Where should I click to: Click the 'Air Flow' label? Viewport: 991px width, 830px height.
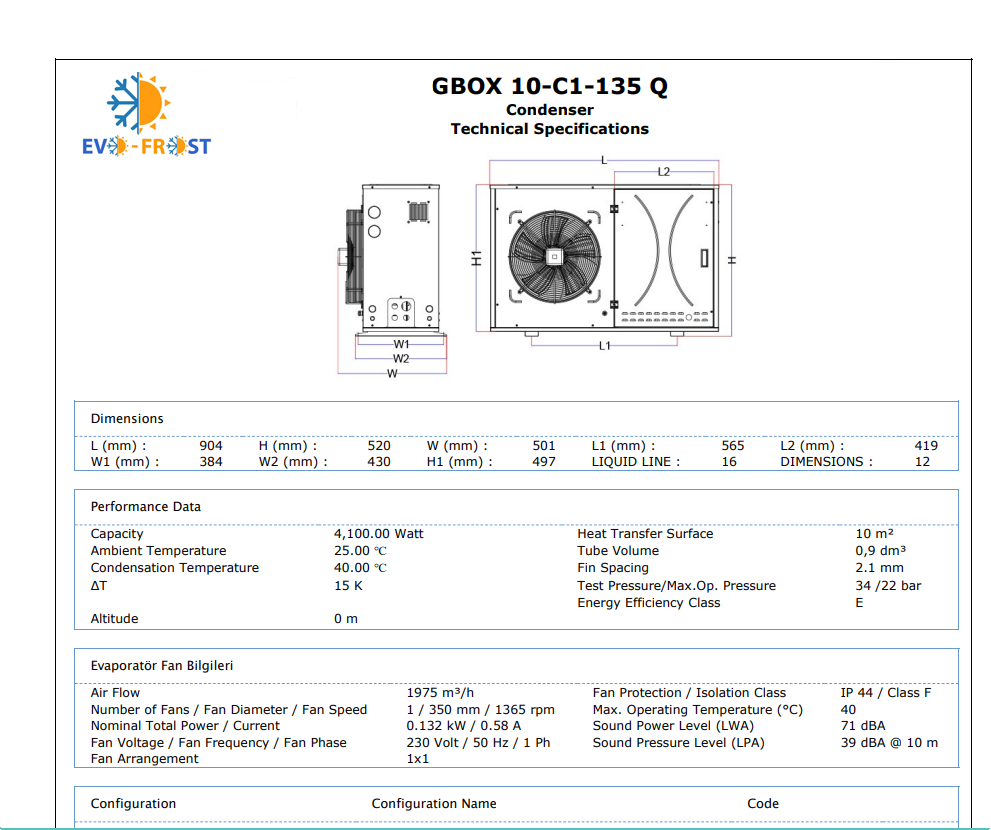point(115,693)
